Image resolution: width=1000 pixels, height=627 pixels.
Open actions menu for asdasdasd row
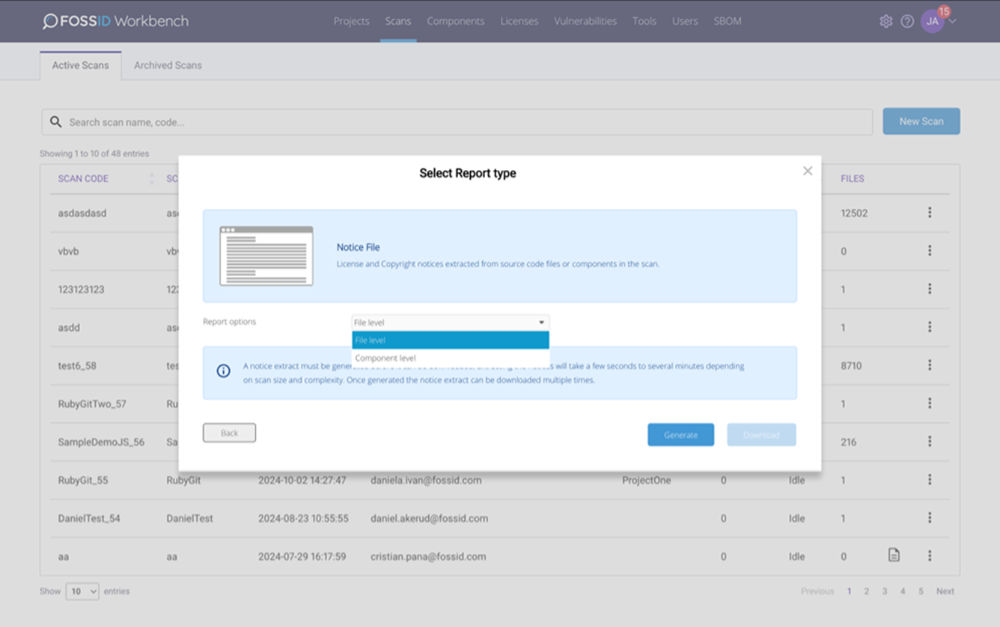point(929,212)
